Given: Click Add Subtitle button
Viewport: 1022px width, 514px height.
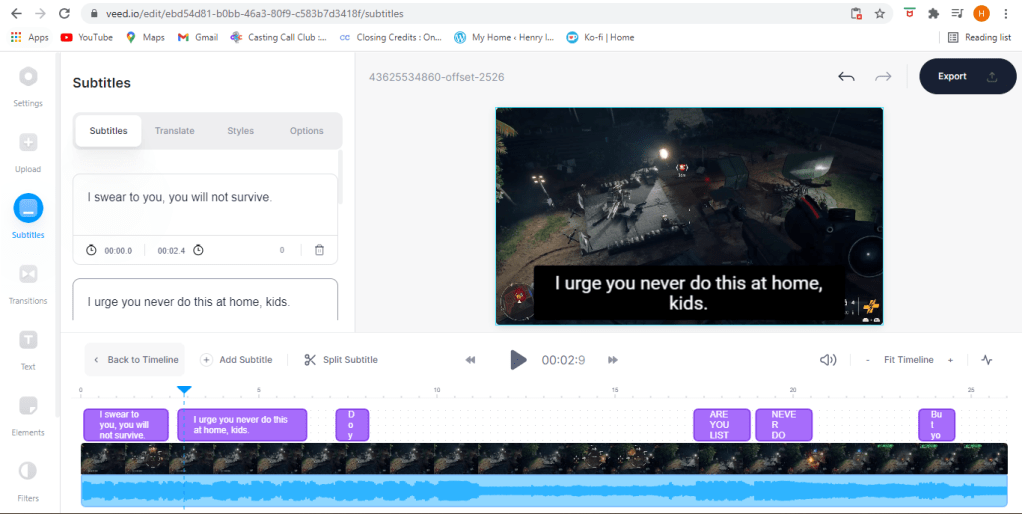Looking at the screenshot, I should (237, 360).
